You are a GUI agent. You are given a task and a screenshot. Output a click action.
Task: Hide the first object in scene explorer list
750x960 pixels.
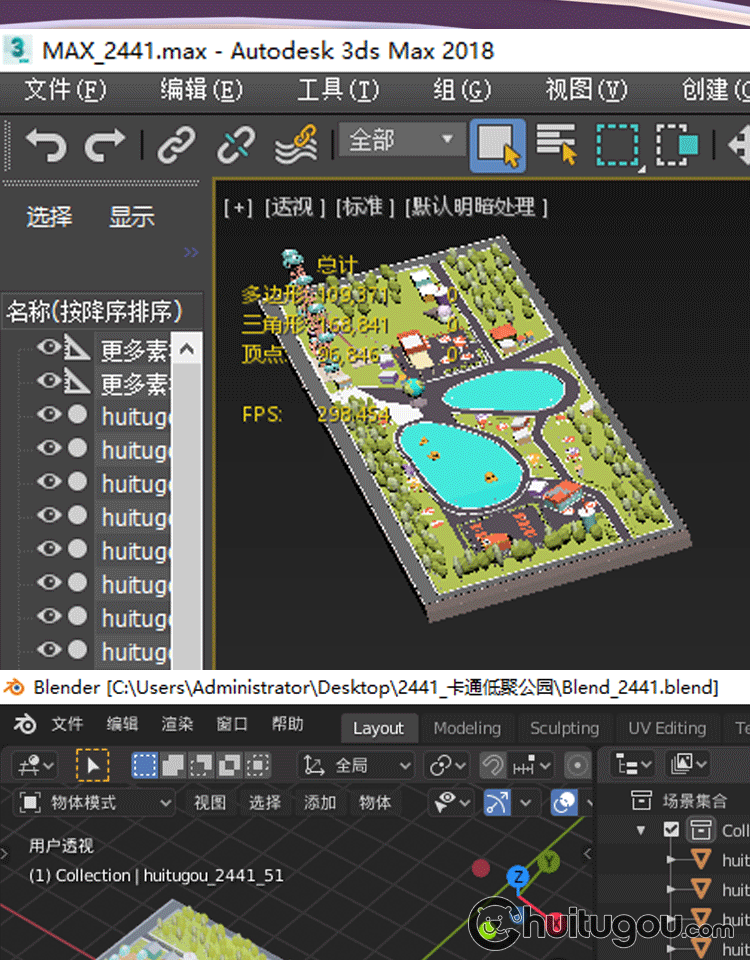49,348
